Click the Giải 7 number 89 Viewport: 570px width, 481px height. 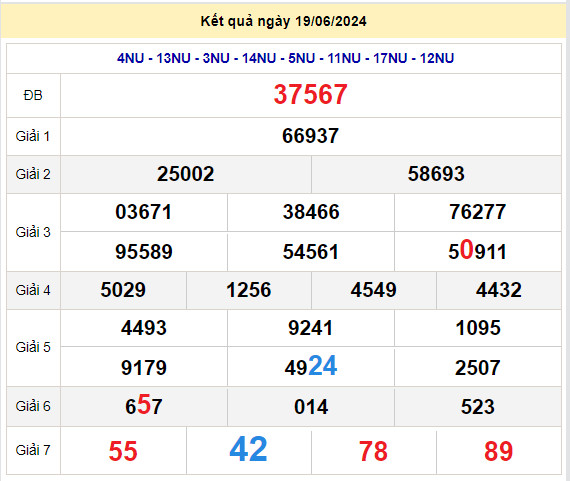point(498,451)
